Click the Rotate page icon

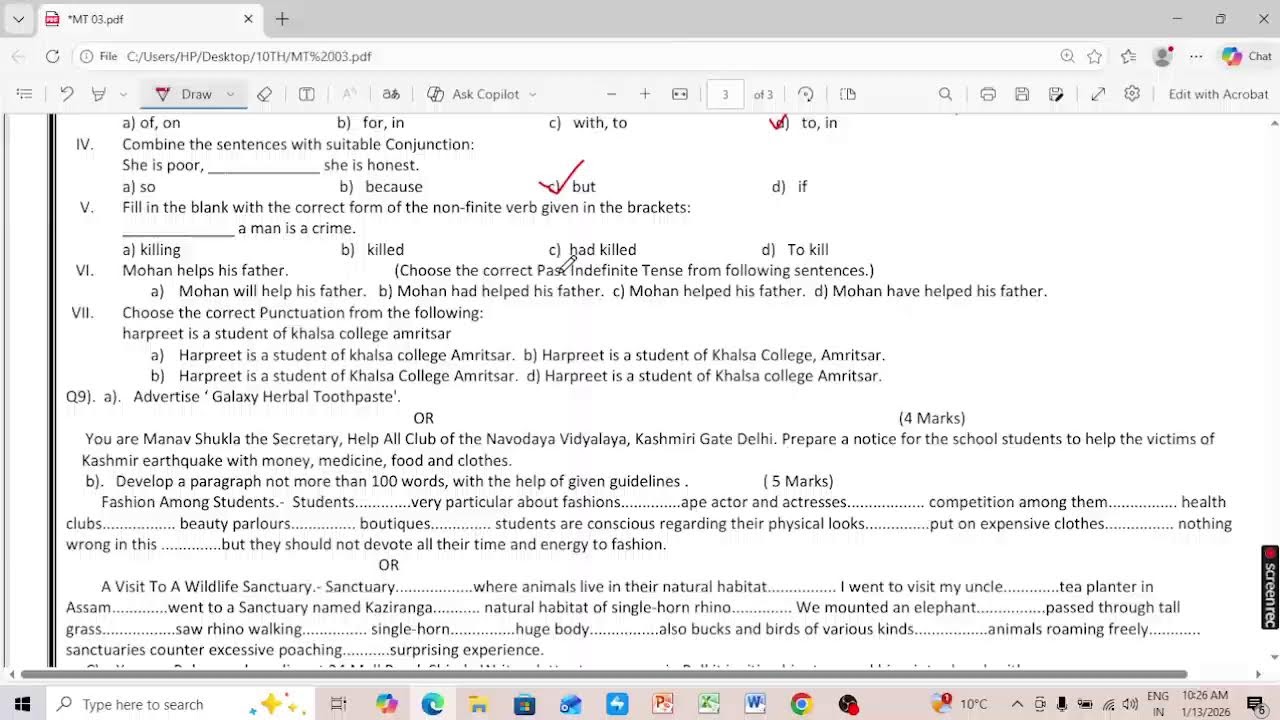coord(806,94)
